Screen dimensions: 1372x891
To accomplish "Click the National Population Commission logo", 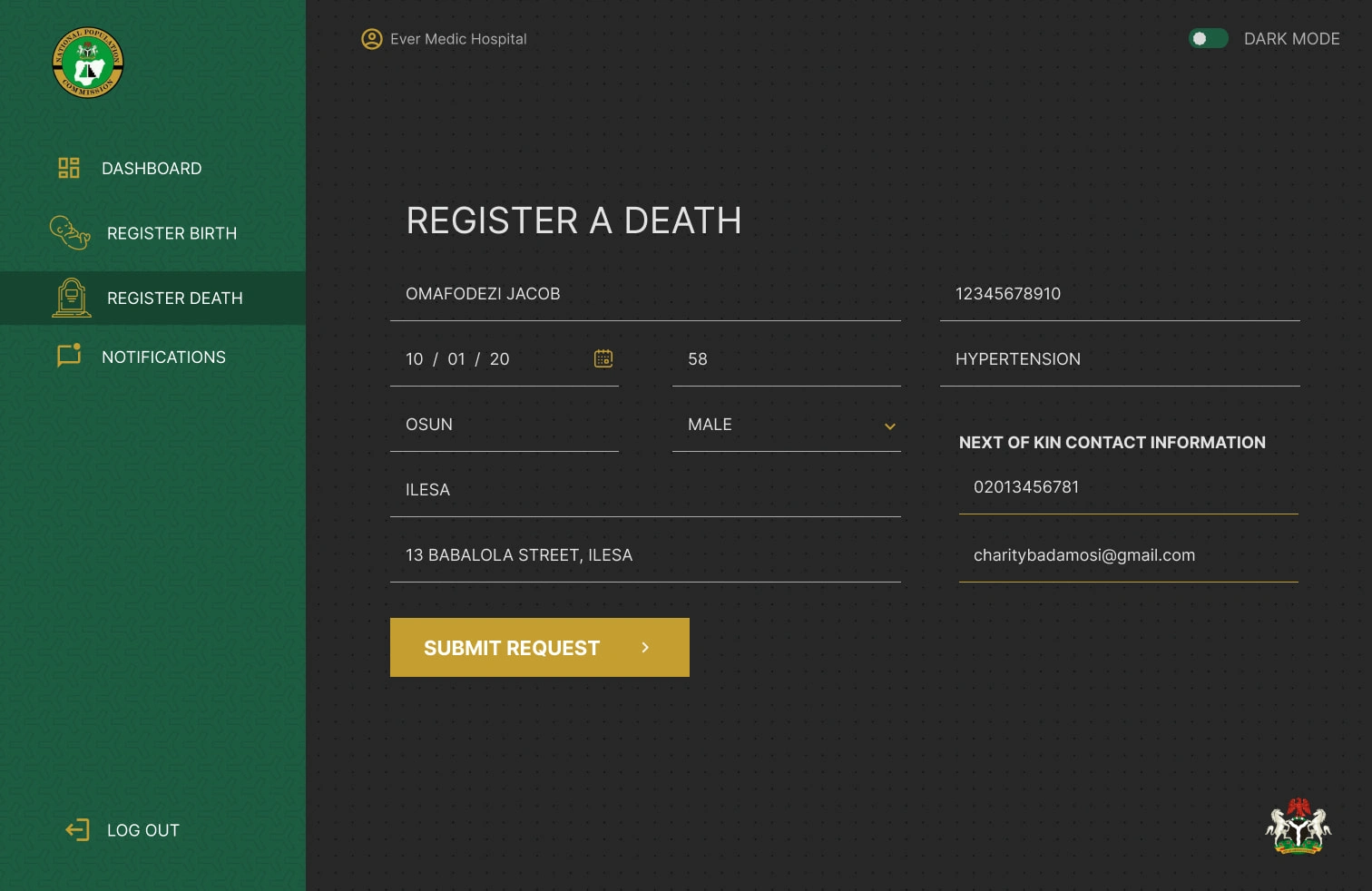I will click(88, 63).
